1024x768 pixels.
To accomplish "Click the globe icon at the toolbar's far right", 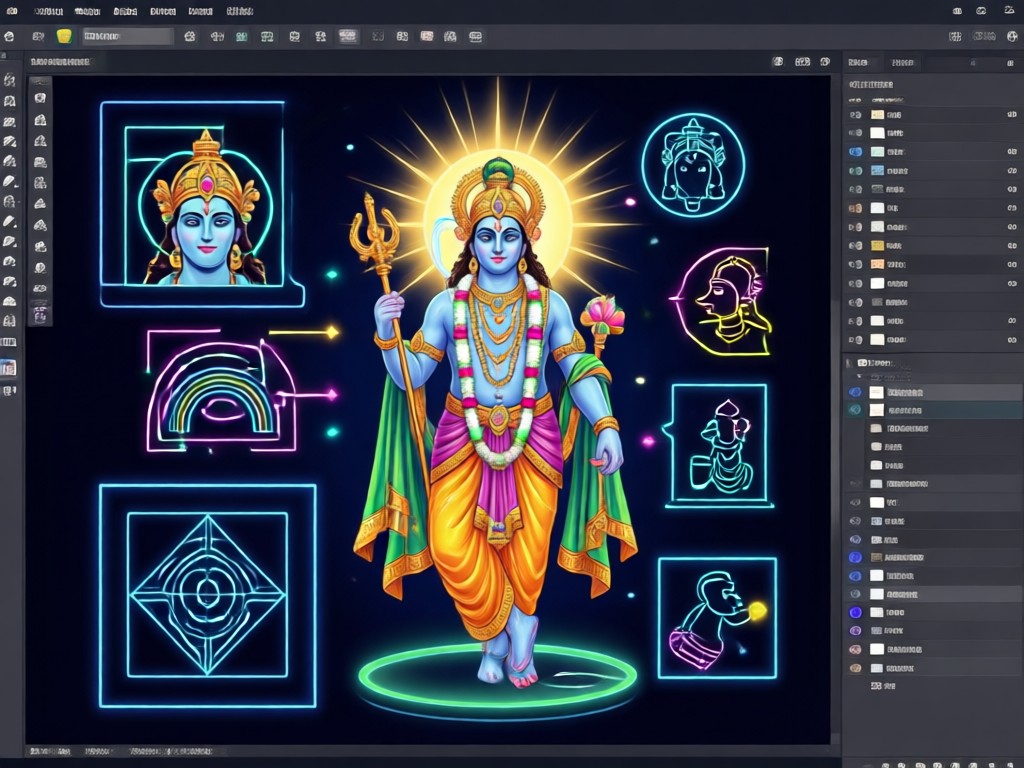I will coord(1012,37).
